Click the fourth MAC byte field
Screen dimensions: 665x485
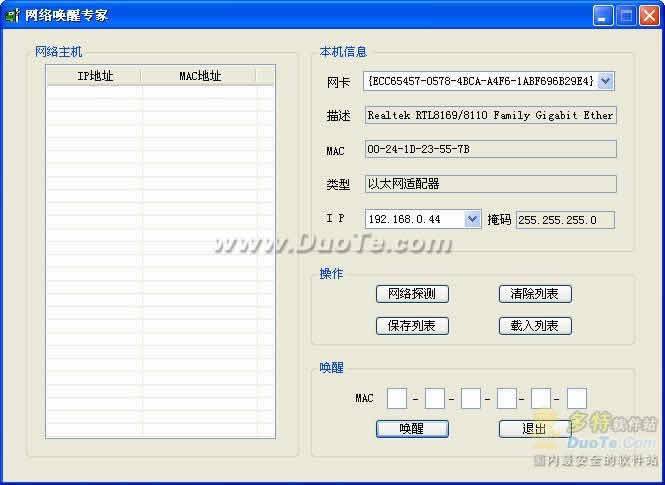click(x=506, y=399)
